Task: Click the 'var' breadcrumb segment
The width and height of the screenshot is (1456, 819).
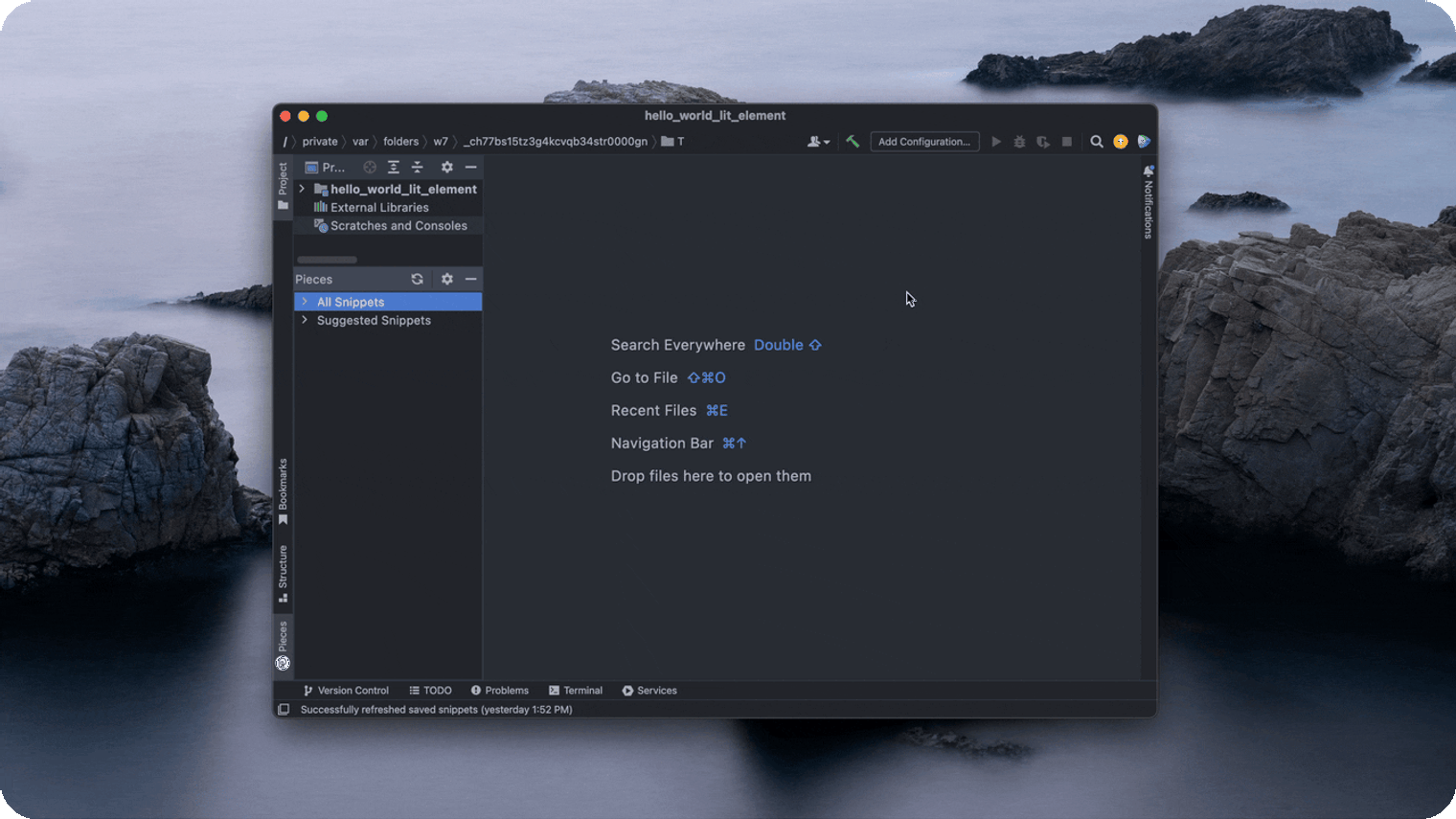Action: click(x=360, y=142)
